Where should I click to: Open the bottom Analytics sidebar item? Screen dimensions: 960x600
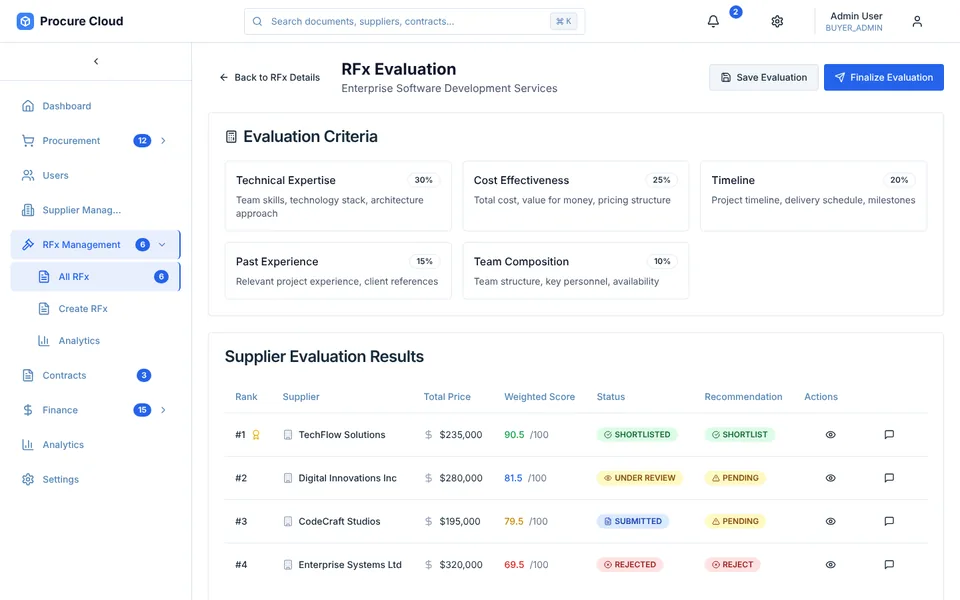coord(96,444)
